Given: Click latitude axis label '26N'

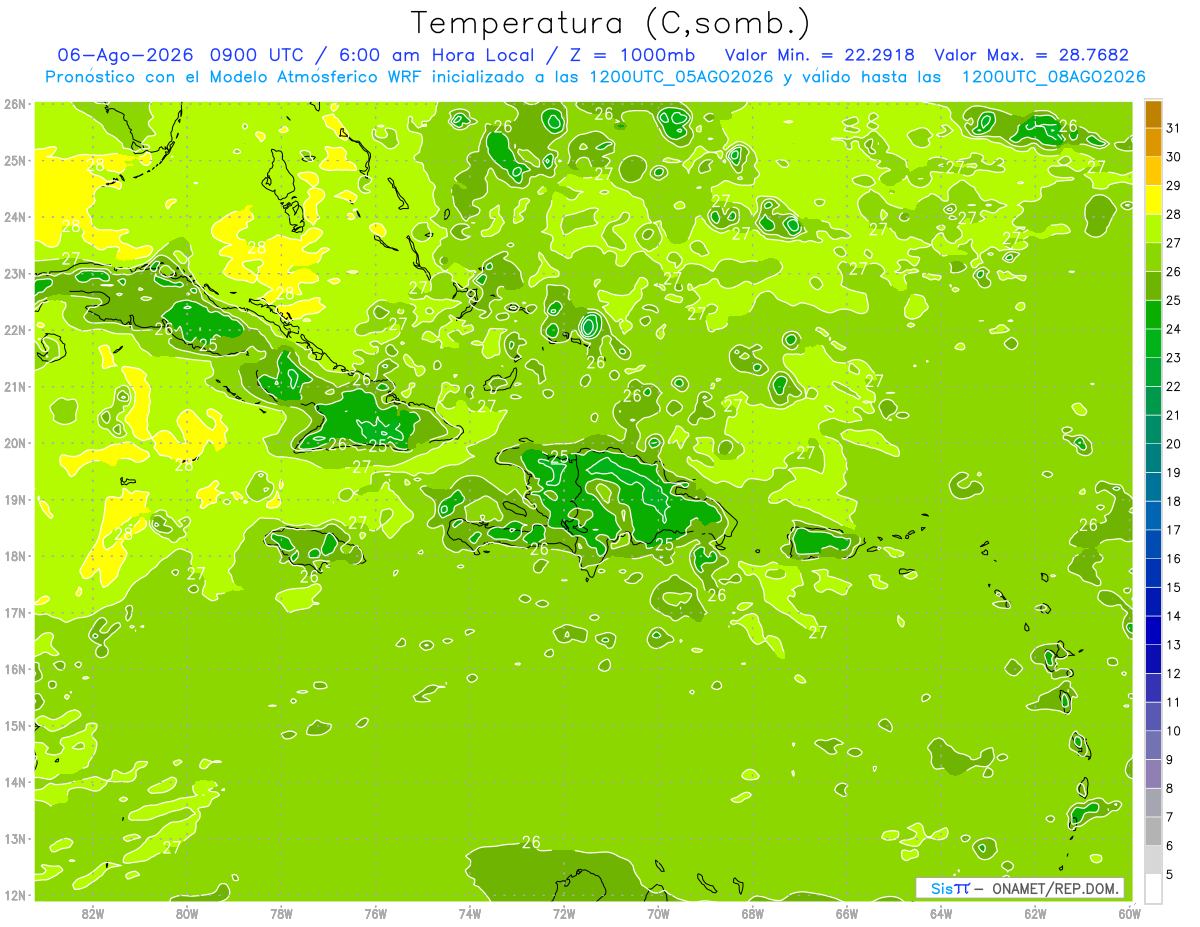Looking at the screenshot, I should pos(16,104).
